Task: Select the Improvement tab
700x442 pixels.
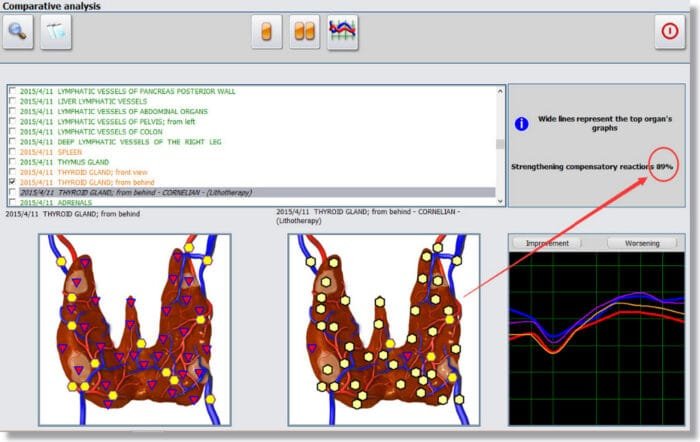Action: pyautogui.click(x=547, y=243)
